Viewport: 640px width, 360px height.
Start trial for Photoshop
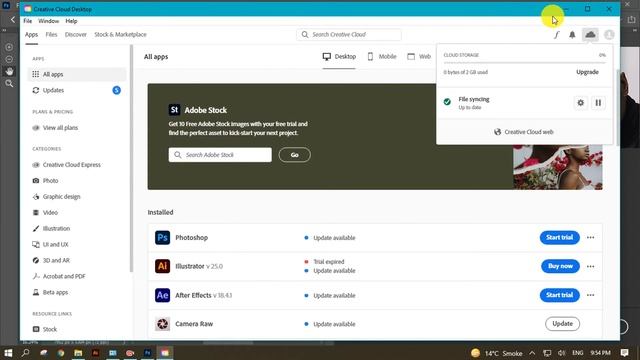560,238
